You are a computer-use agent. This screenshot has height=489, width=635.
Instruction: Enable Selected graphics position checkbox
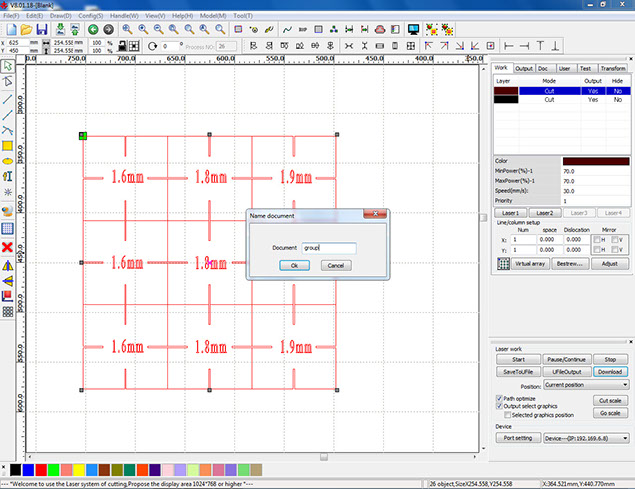(507, 415)
